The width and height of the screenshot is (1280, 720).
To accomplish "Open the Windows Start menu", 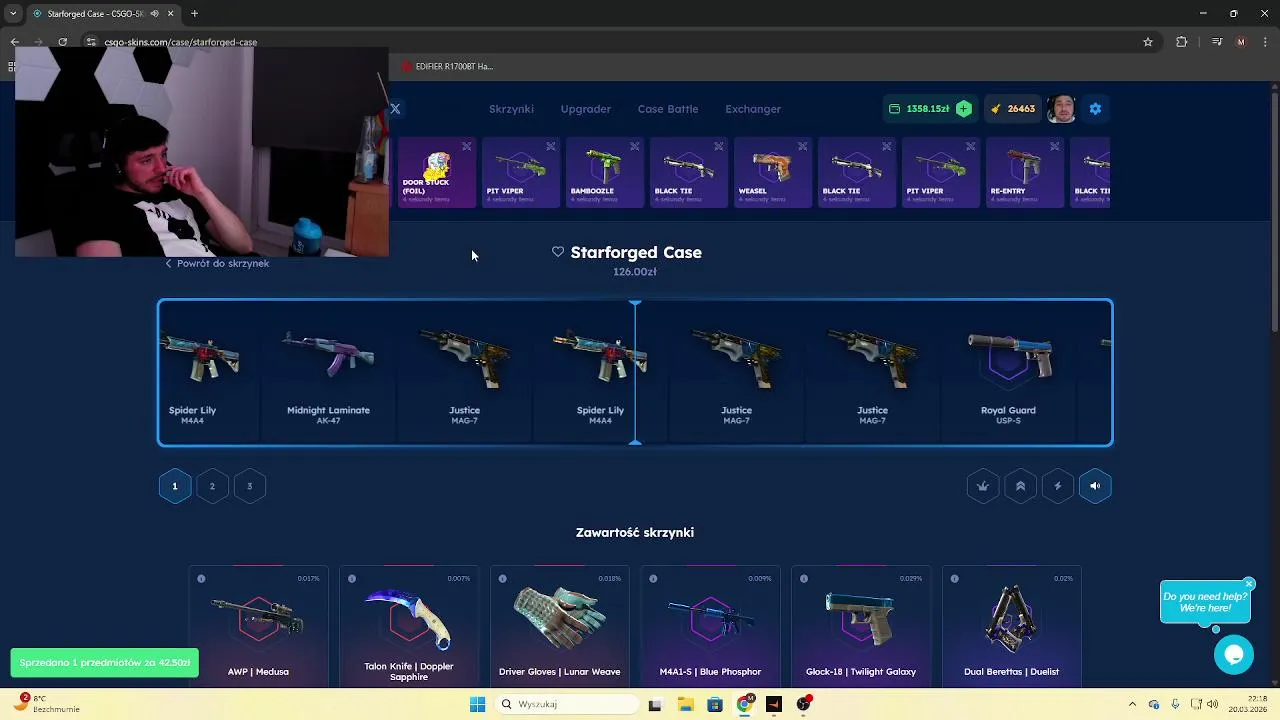I will click(477, 704).
